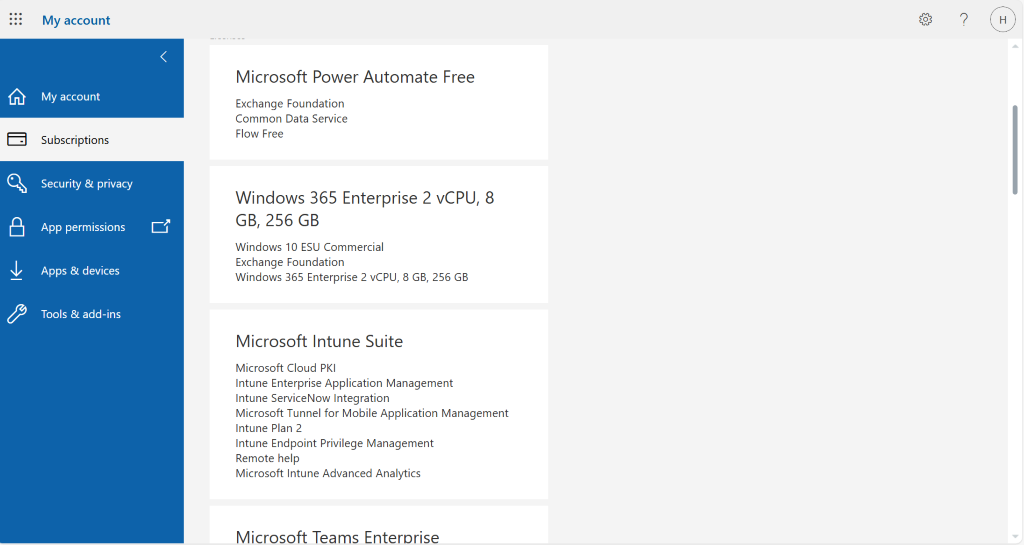The width and height of the screenshot is (1024, 545).
Task: Click the small Windows 365 Enterprise service line
Action: click(x=351, y=277)
